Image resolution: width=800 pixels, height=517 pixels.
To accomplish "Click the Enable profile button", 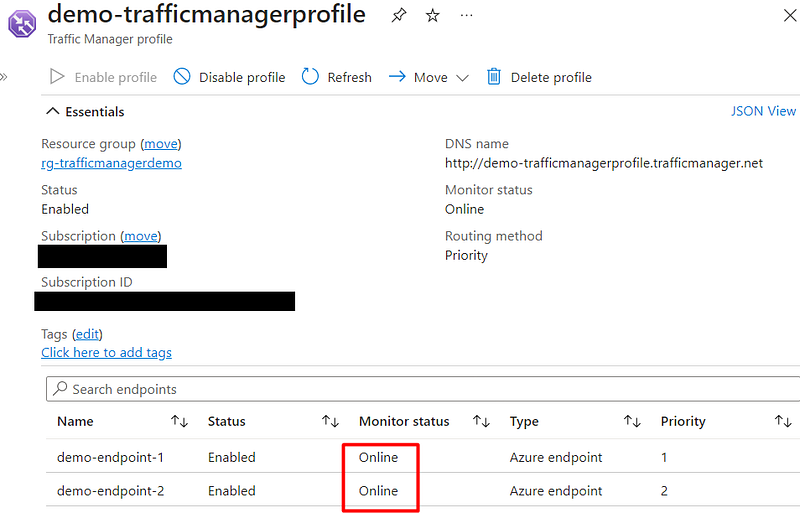I will click(x=103, y=77).
